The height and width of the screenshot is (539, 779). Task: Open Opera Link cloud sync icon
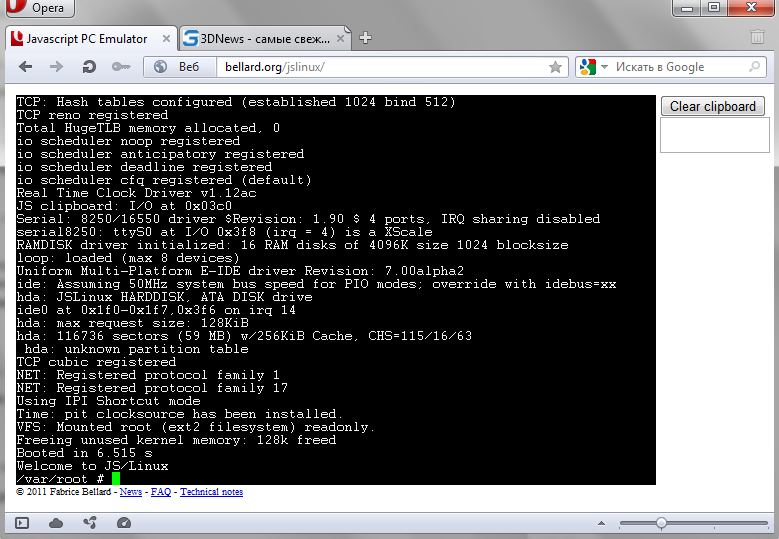[x=56, y=523]
